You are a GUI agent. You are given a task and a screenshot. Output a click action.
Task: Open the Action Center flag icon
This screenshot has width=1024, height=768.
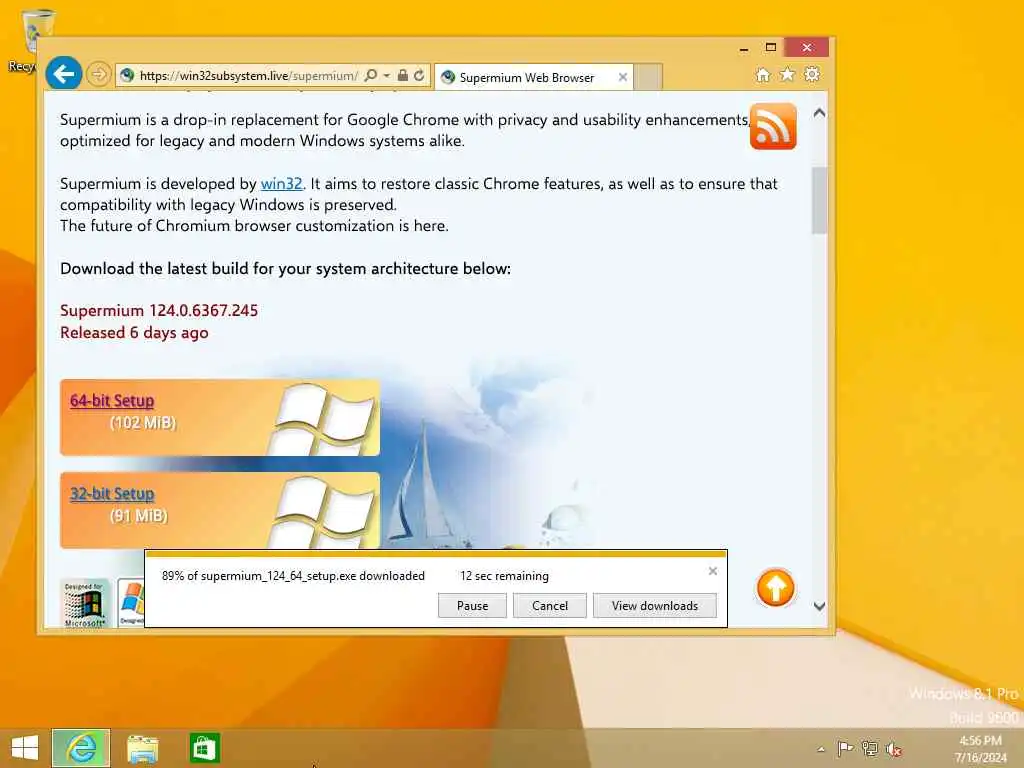[x=845, y=748]
